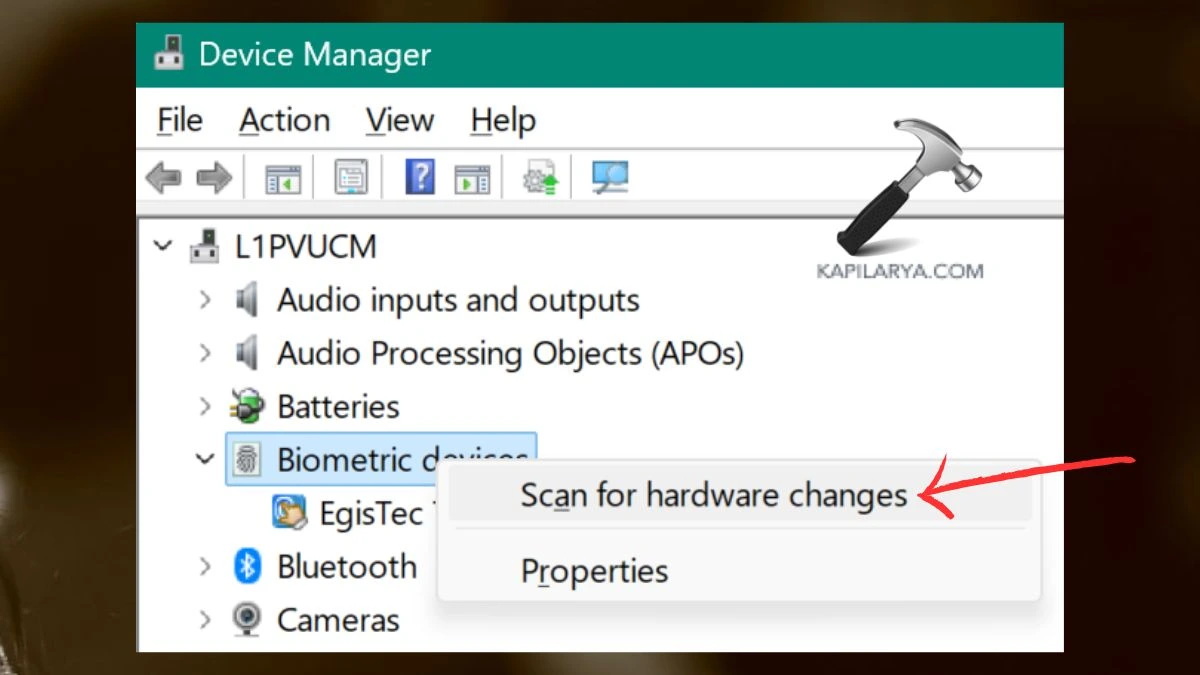Open the File menu
Image resolution: width=1200 pixels, height=675 pixels.
tap(180, 121)
